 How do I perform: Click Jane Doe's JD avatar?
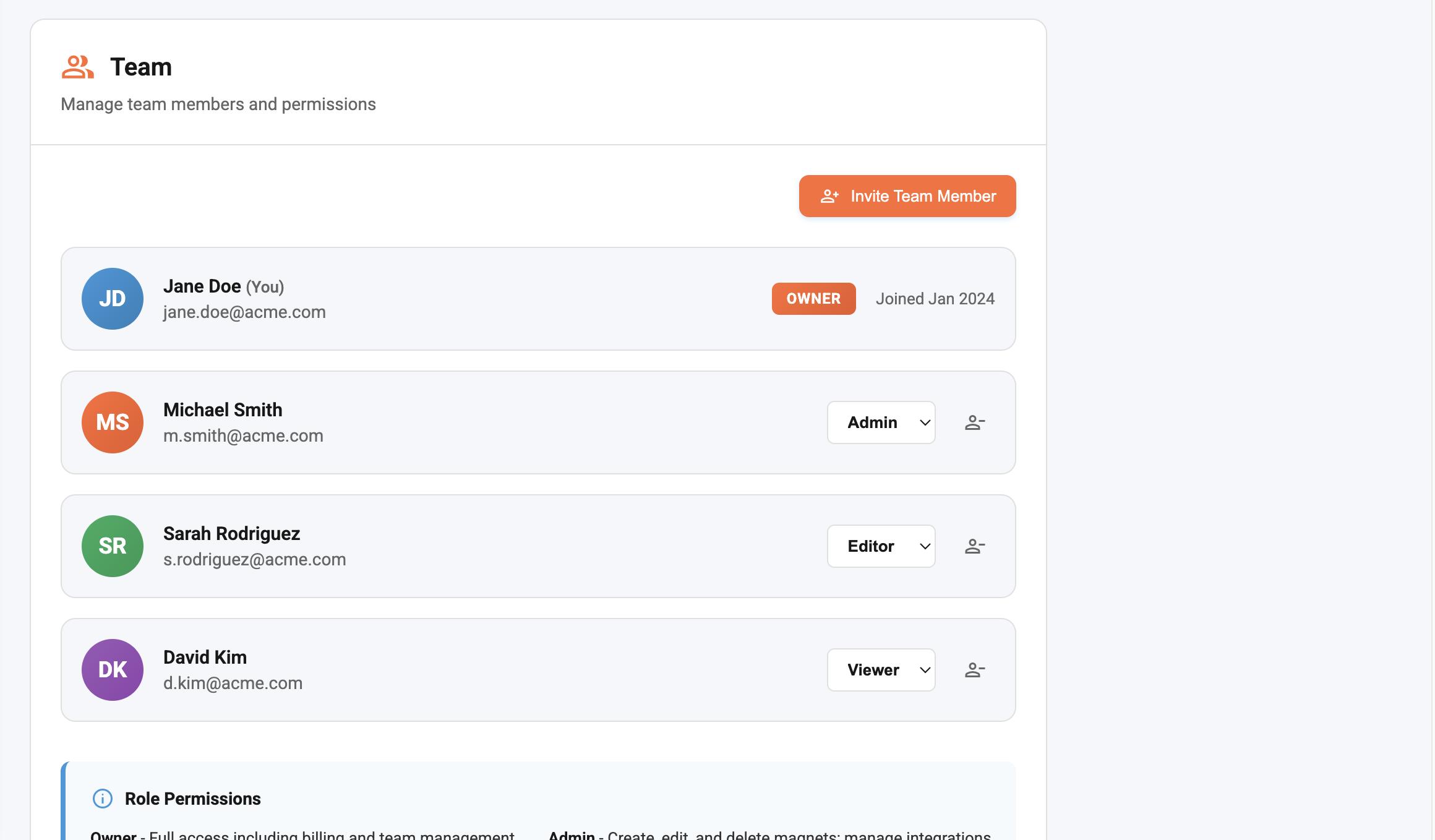(x=112, y=299)
